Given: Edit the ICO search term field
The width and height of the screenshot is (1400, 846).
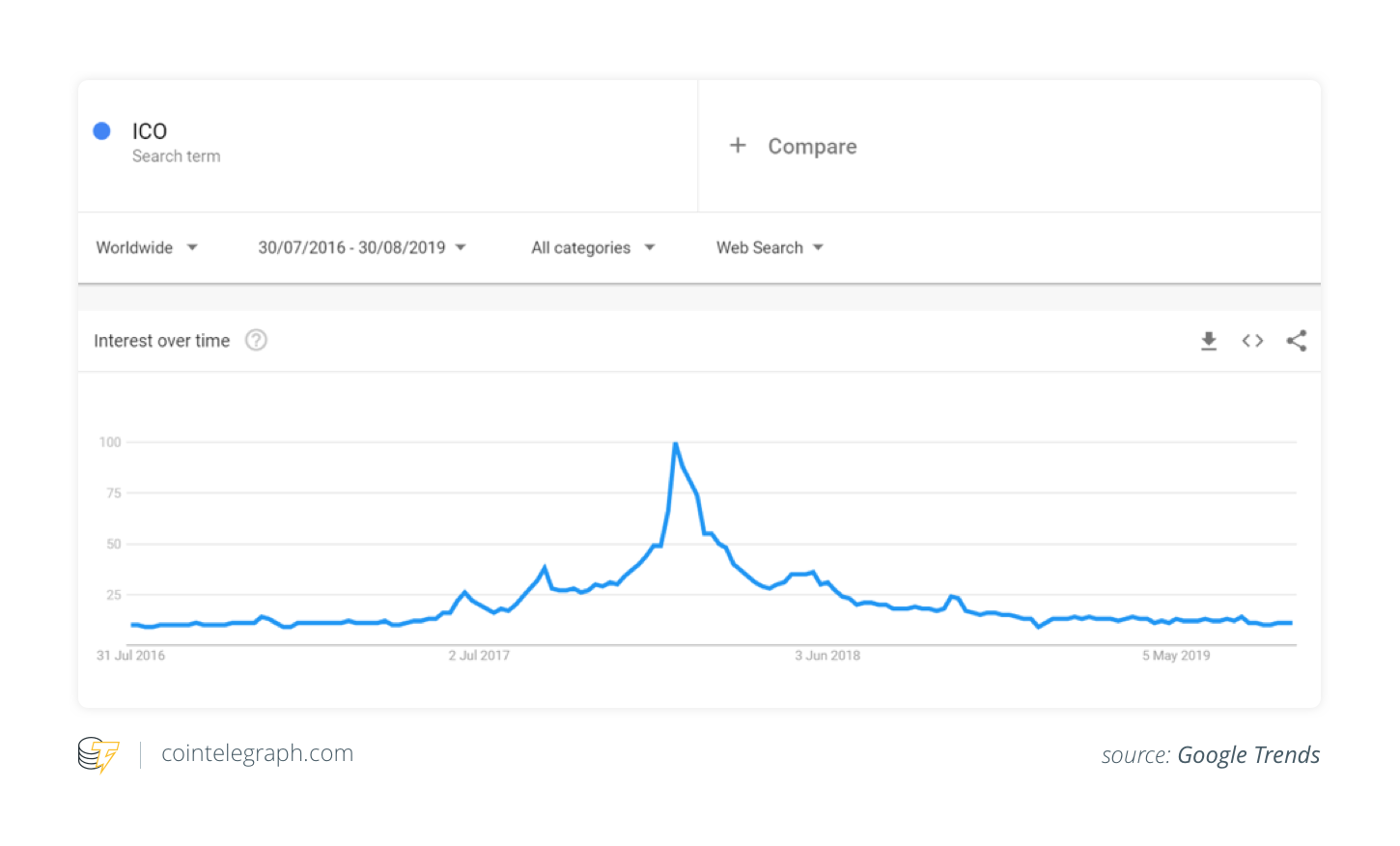Looking at the screenshot, I should coord(387,146).
